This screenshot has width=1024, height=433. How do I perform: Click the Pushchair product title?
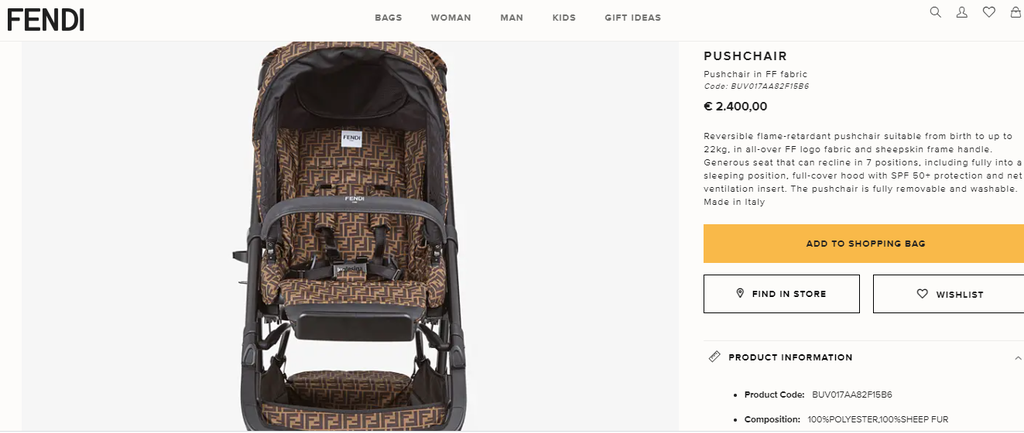coord(745,56)
